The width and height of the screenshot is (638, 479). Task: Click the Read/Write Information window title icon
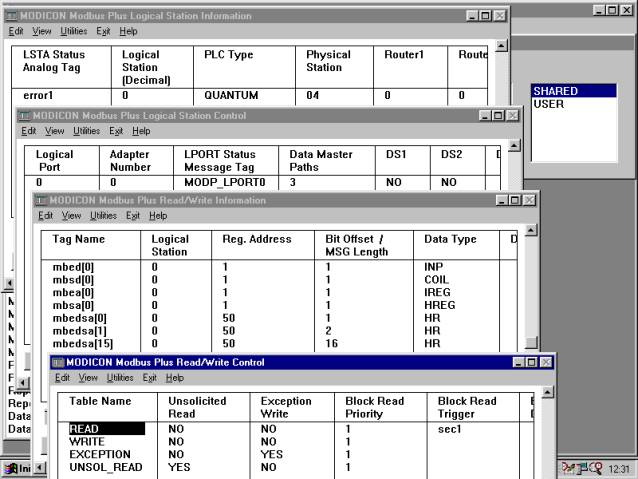click(x=41, y=200)
